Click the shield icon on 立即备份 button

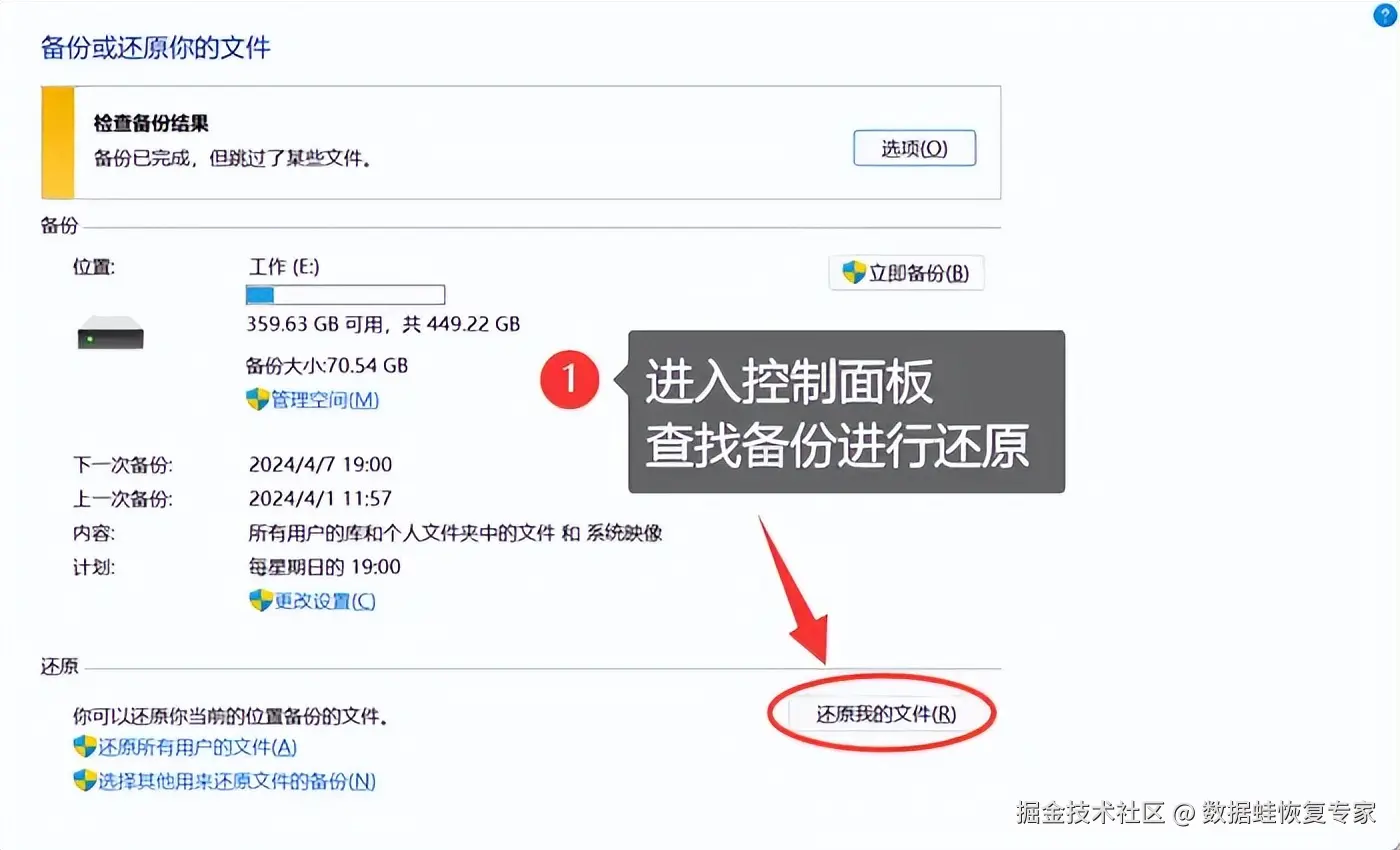coord(853,273)
